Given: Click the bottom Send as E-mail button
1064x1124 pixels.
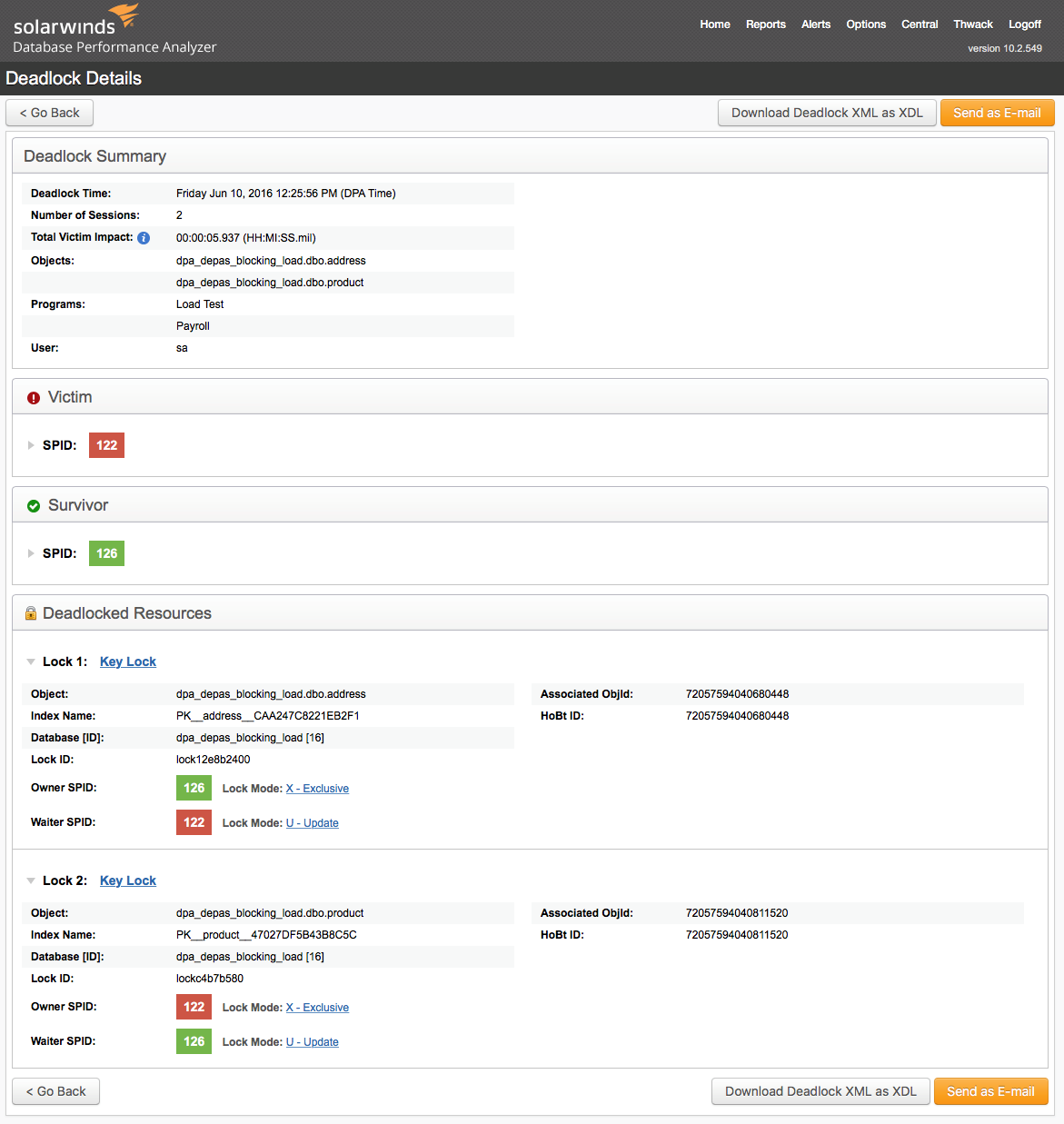Looking at the screenshot, I should (990, 1091).
